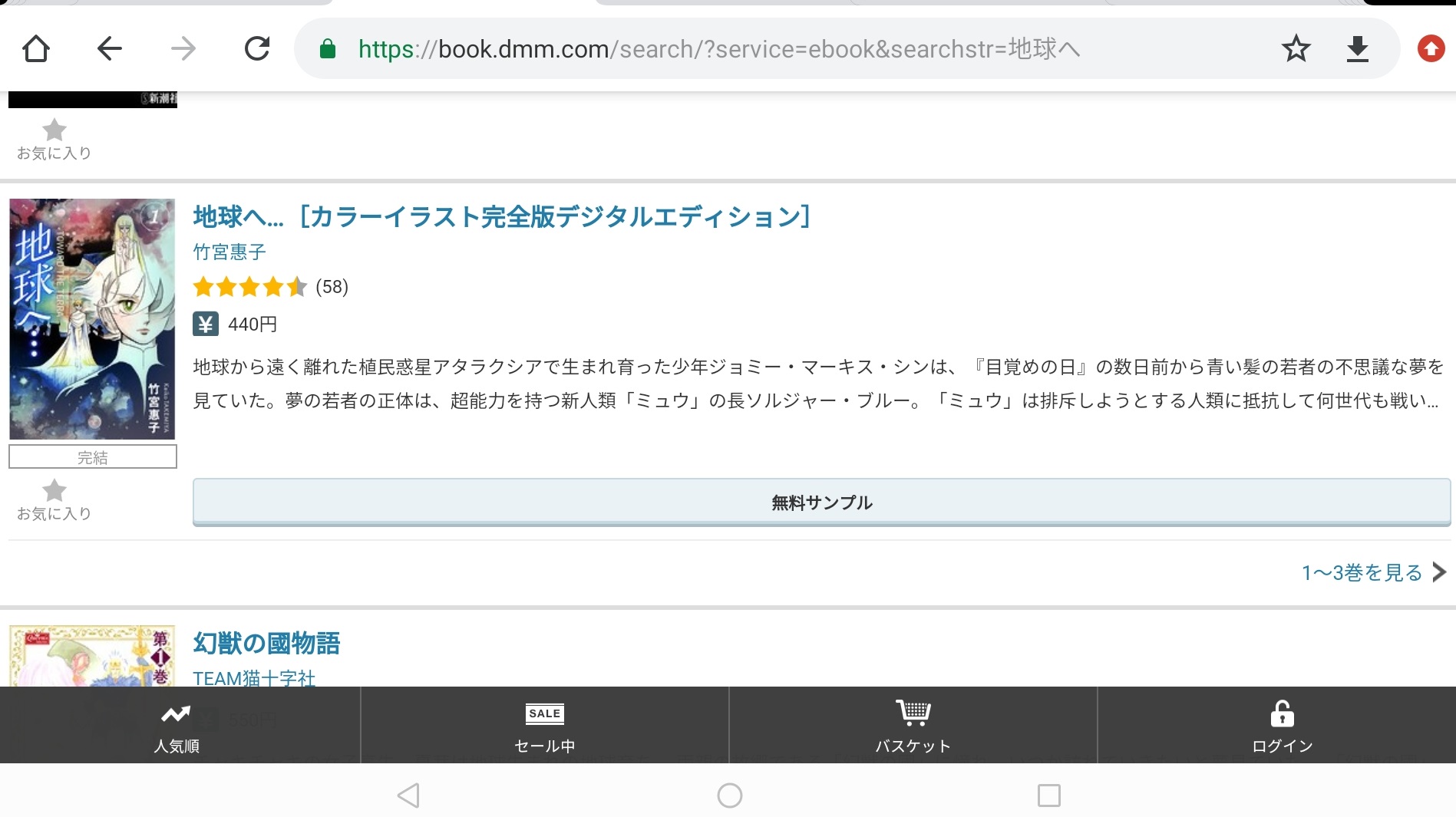This screenshot has width=1456, height=817.
Task: Click the URL address bar
Action: (768, 49)
